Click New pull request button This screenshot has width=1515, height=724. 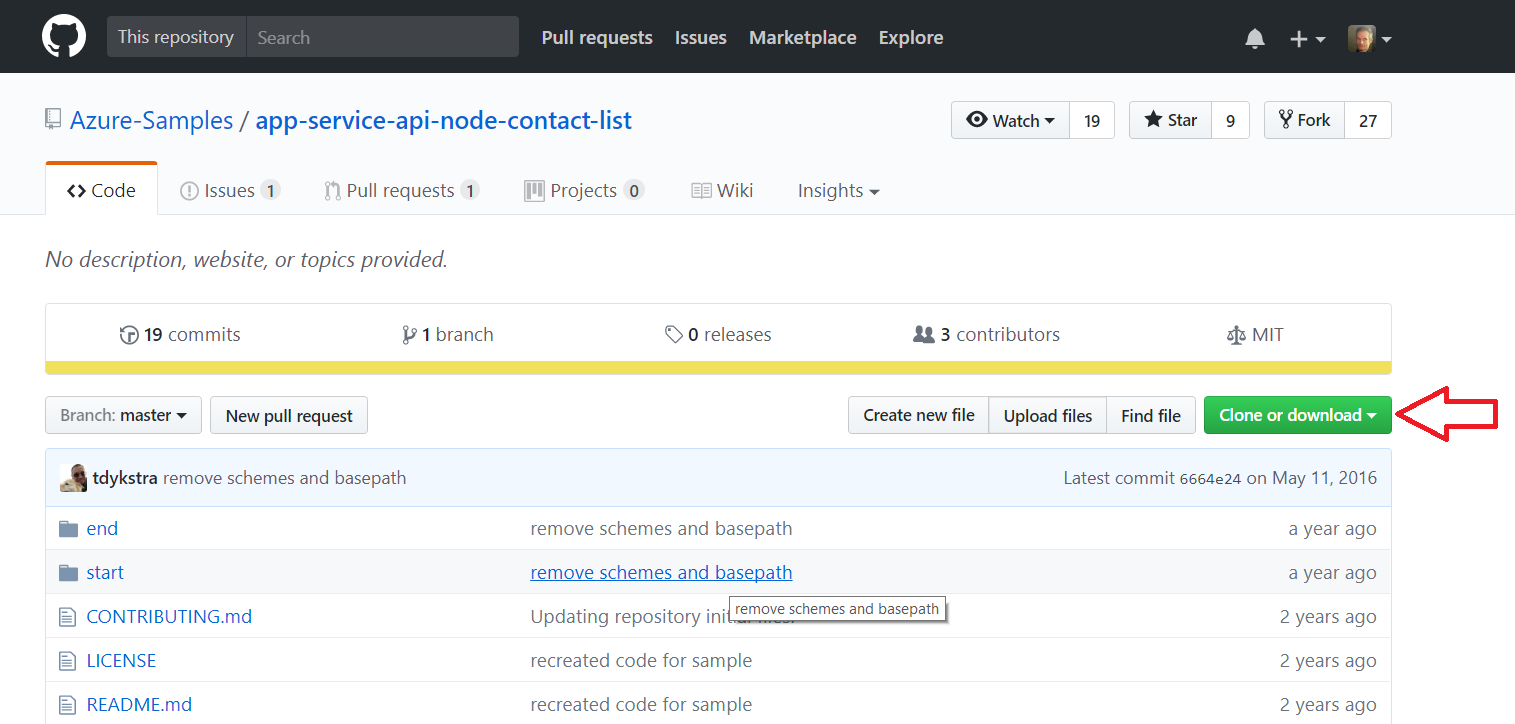289,415
